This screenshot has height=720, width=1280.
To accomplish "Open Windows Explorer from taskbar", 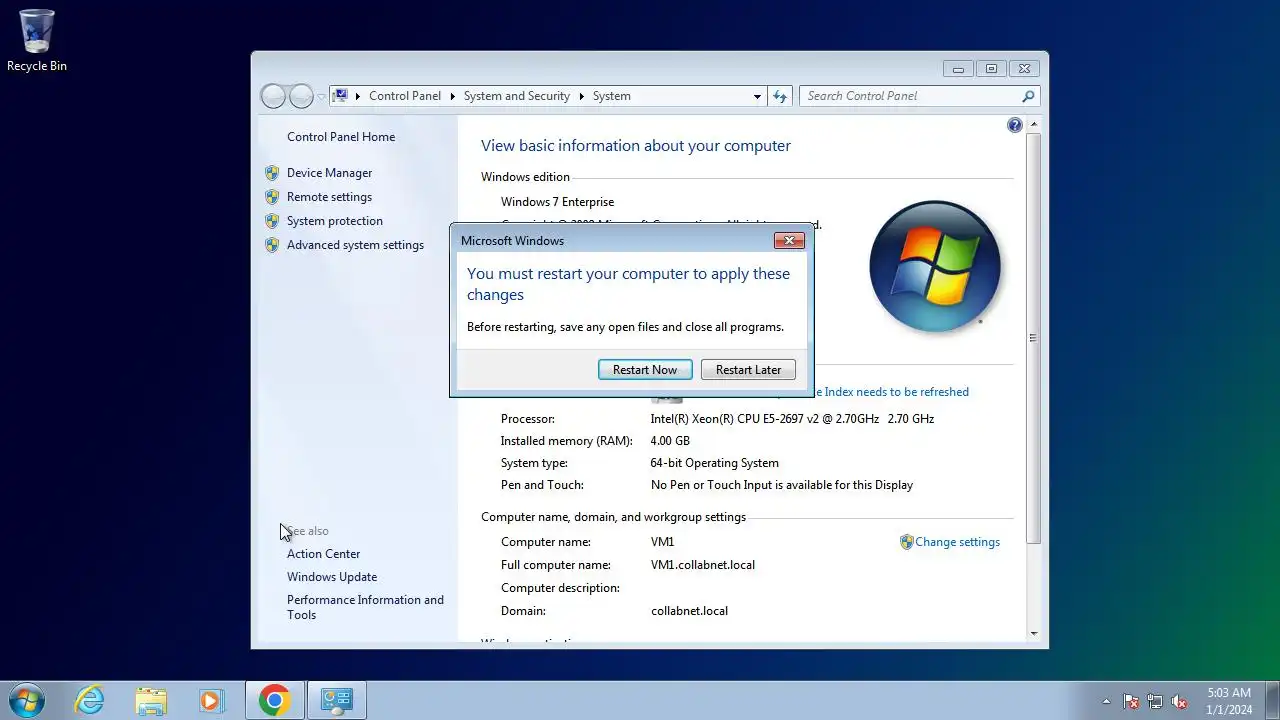I will coord(151,700).
